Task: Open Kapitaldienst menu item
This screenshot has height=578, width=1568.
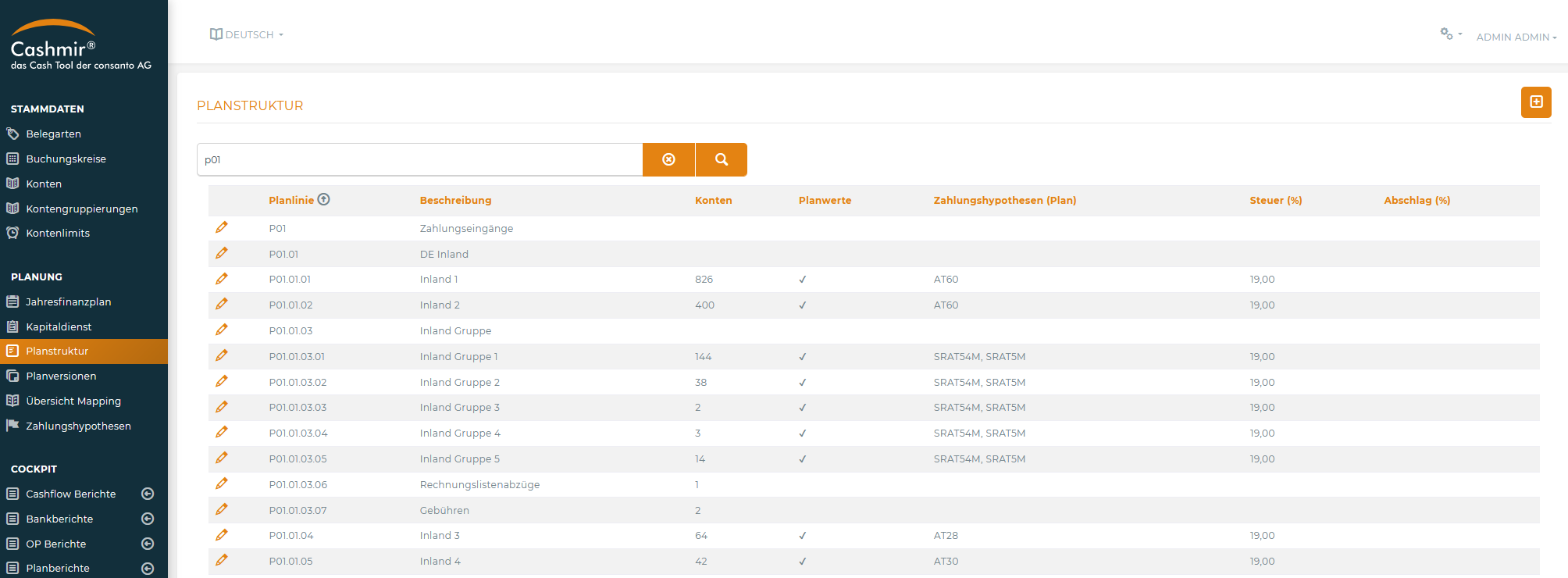Action: 59,326
